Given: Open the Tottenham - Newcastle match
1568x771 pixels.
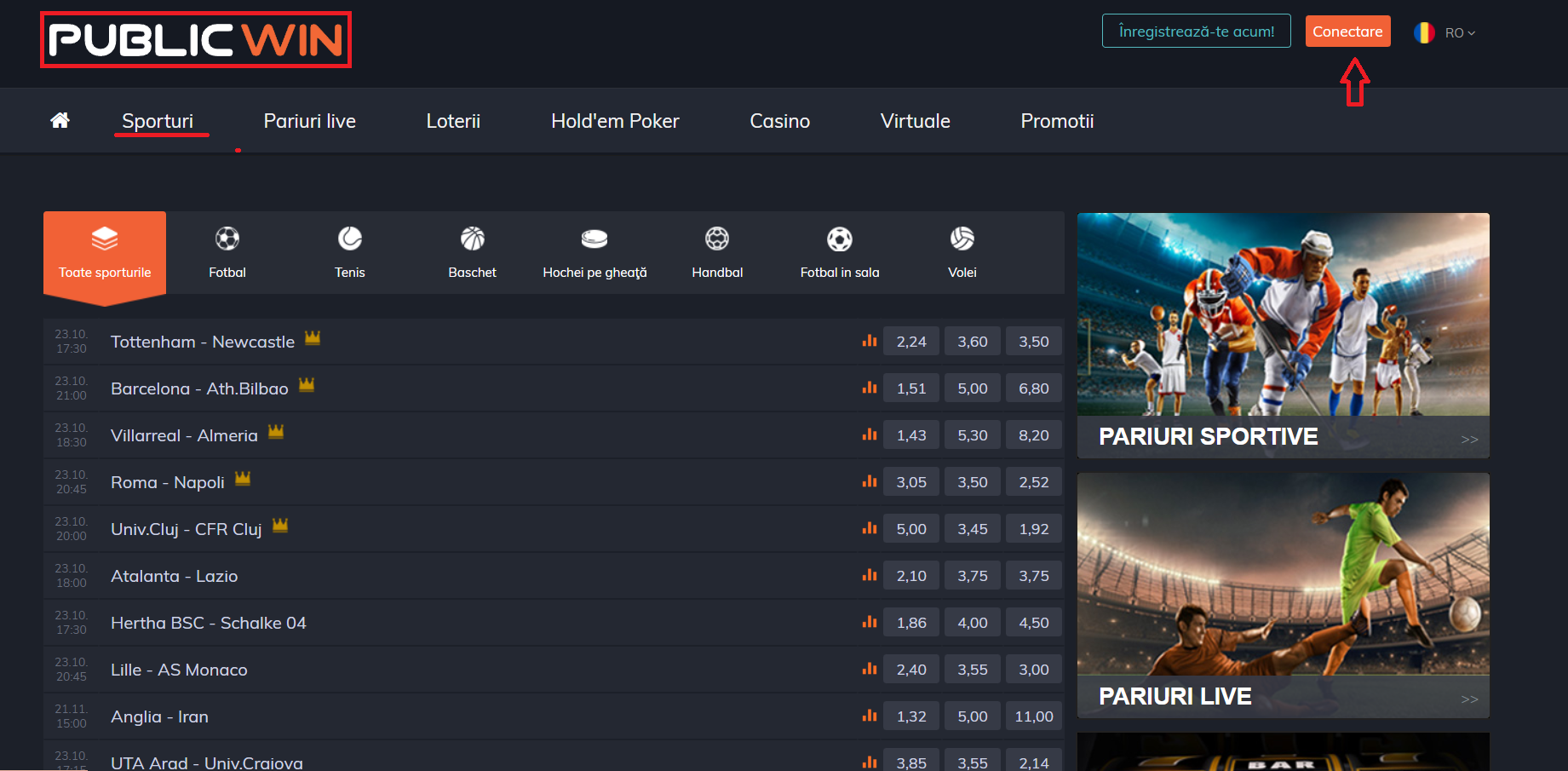Looking at the screenshot, I should tap(203, 342).
